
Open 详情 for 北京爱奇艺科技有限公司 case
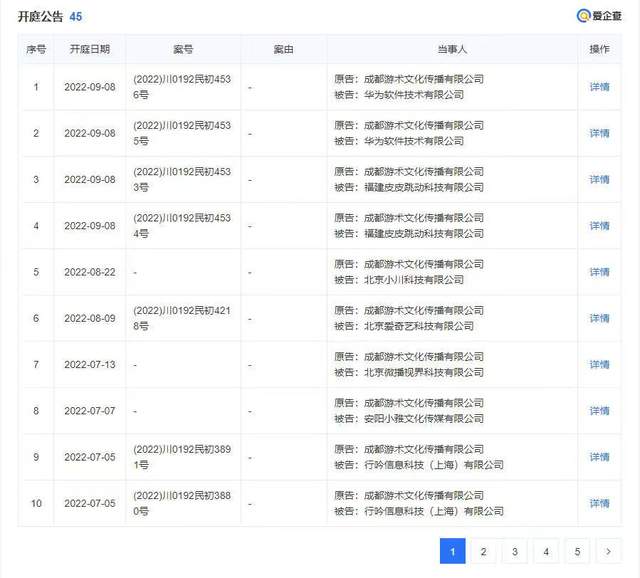click(599, 318)
